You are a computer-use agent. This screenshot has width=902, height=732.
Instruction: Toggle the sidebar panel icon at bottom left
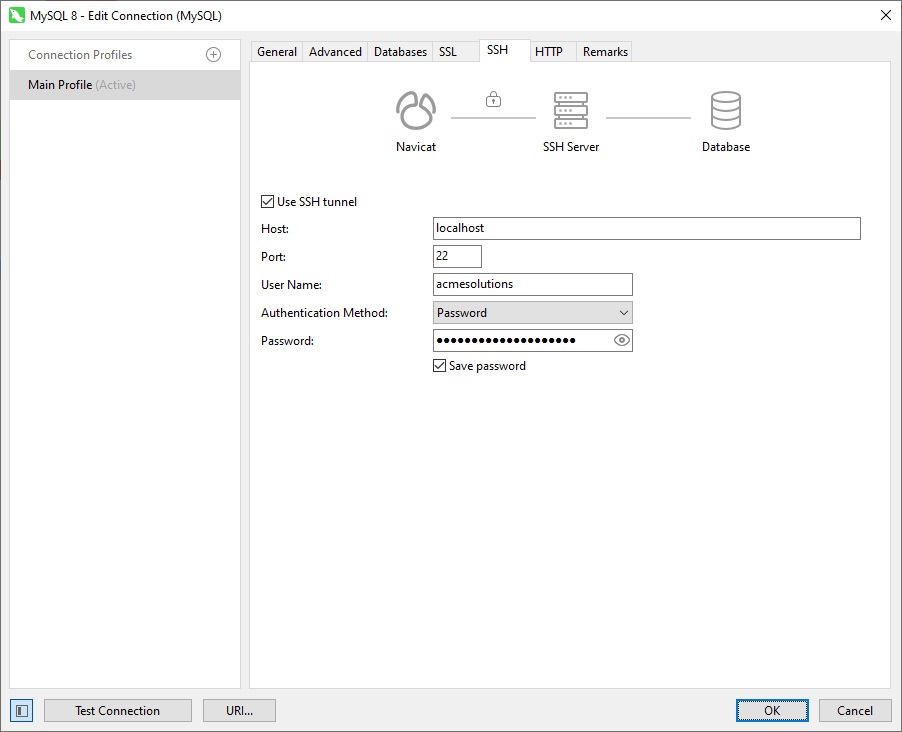(x=22, y=711)
